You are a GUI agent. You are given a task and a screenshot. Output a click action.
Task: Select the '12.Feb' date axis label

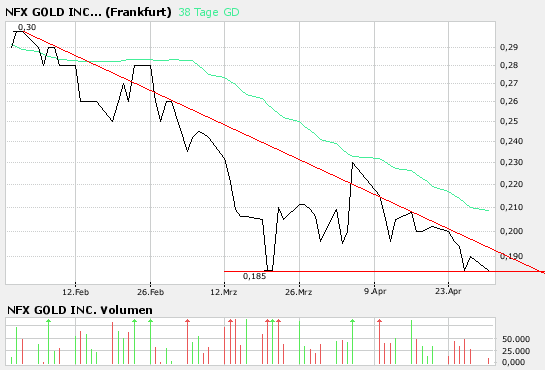75,292
